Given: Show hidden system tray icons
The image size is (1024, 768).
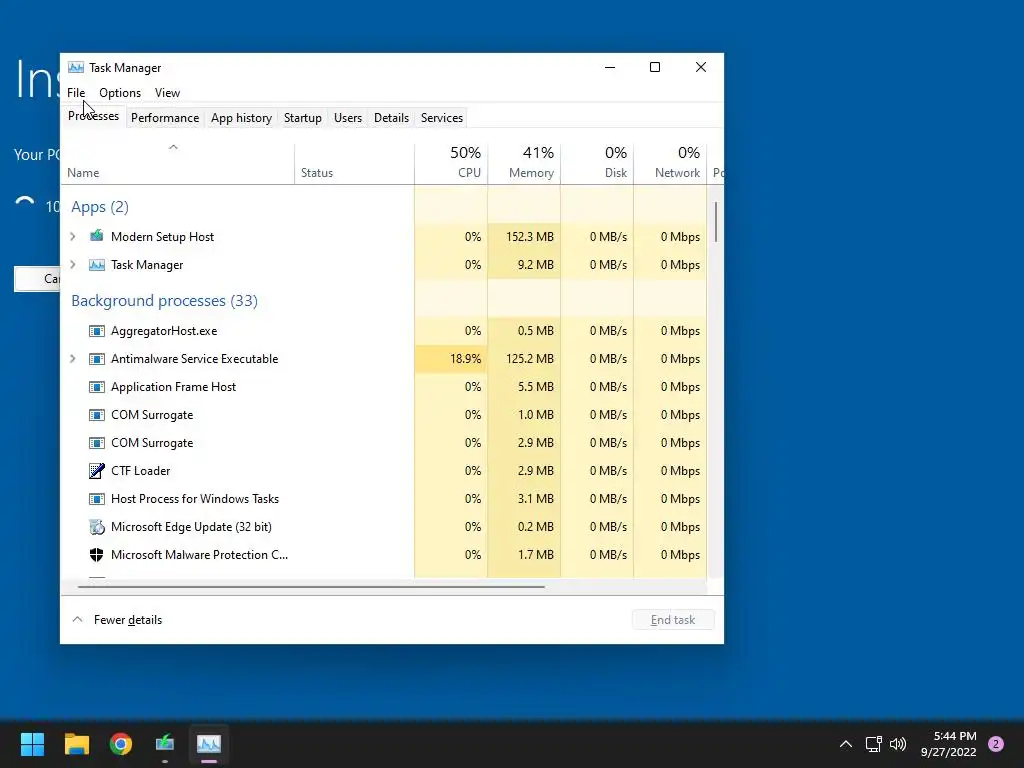Looking at the screenshot, I should click(846, 744).
